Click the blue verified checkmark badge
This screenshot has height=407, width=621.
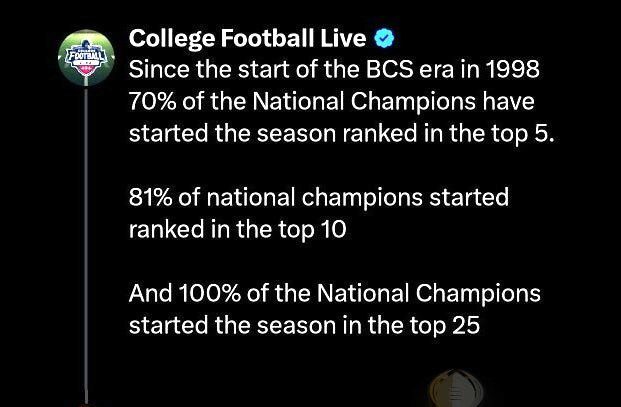tap(384, 38)
